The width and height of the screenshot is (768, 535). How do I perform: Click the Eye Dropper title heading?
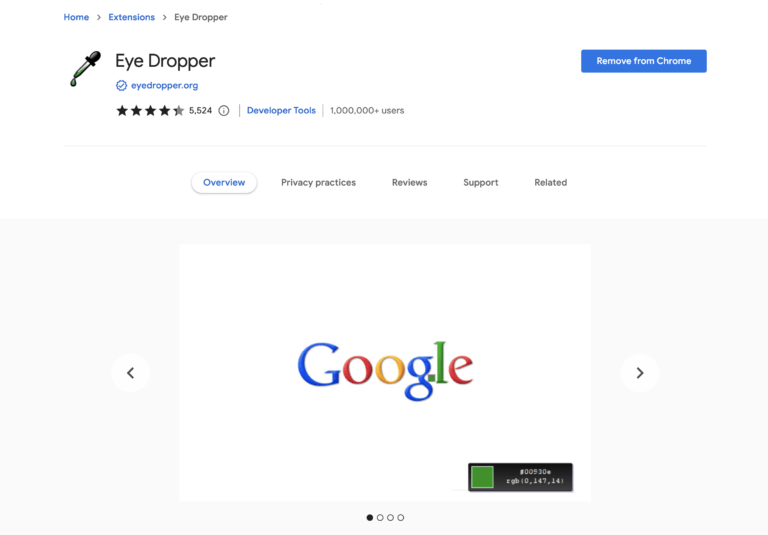[165, 61]
